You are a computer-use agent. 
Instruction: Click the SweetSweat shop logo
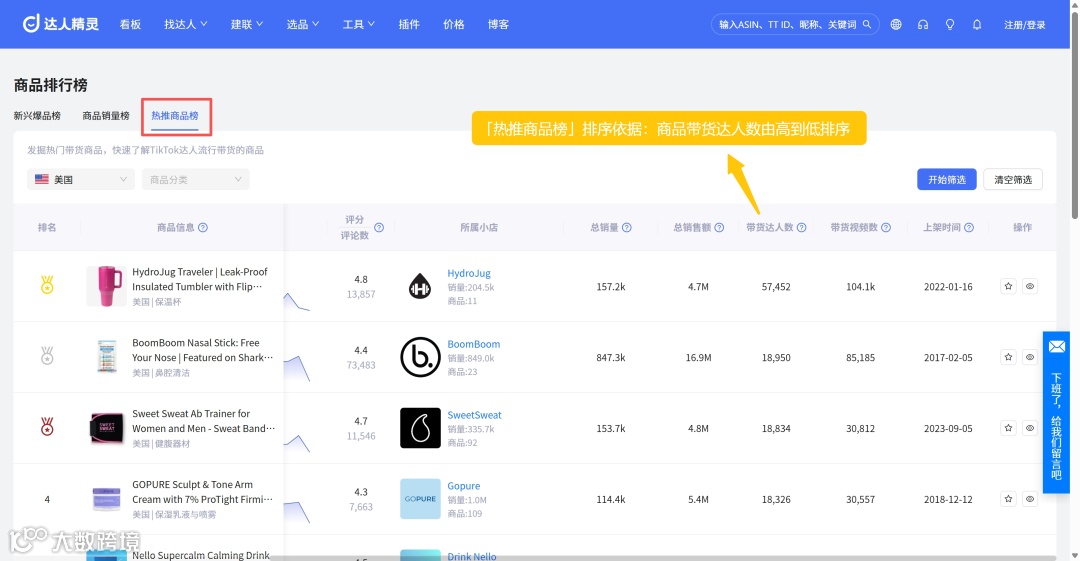point(420,428)
